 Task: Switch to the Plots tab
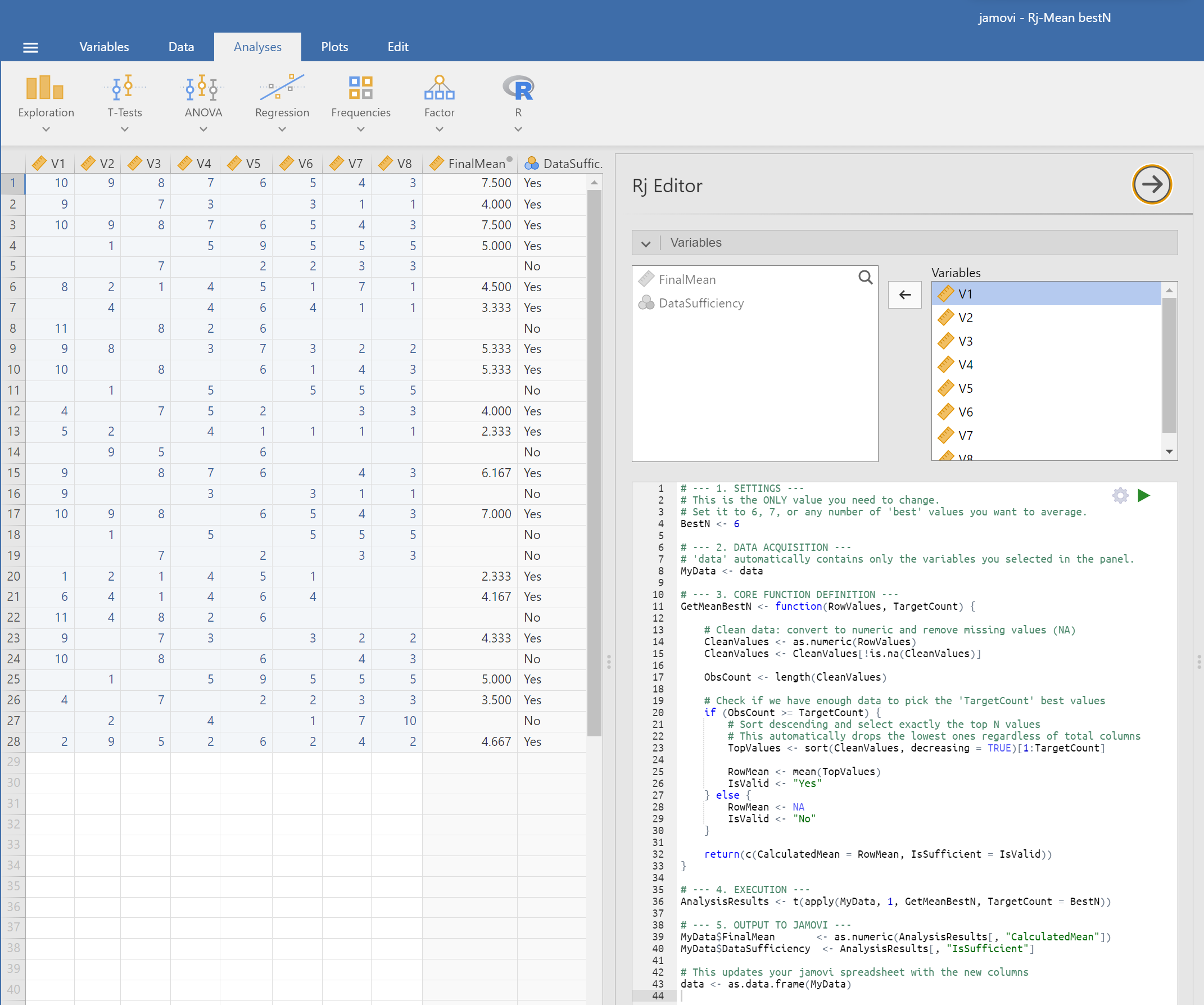point(334,47)
